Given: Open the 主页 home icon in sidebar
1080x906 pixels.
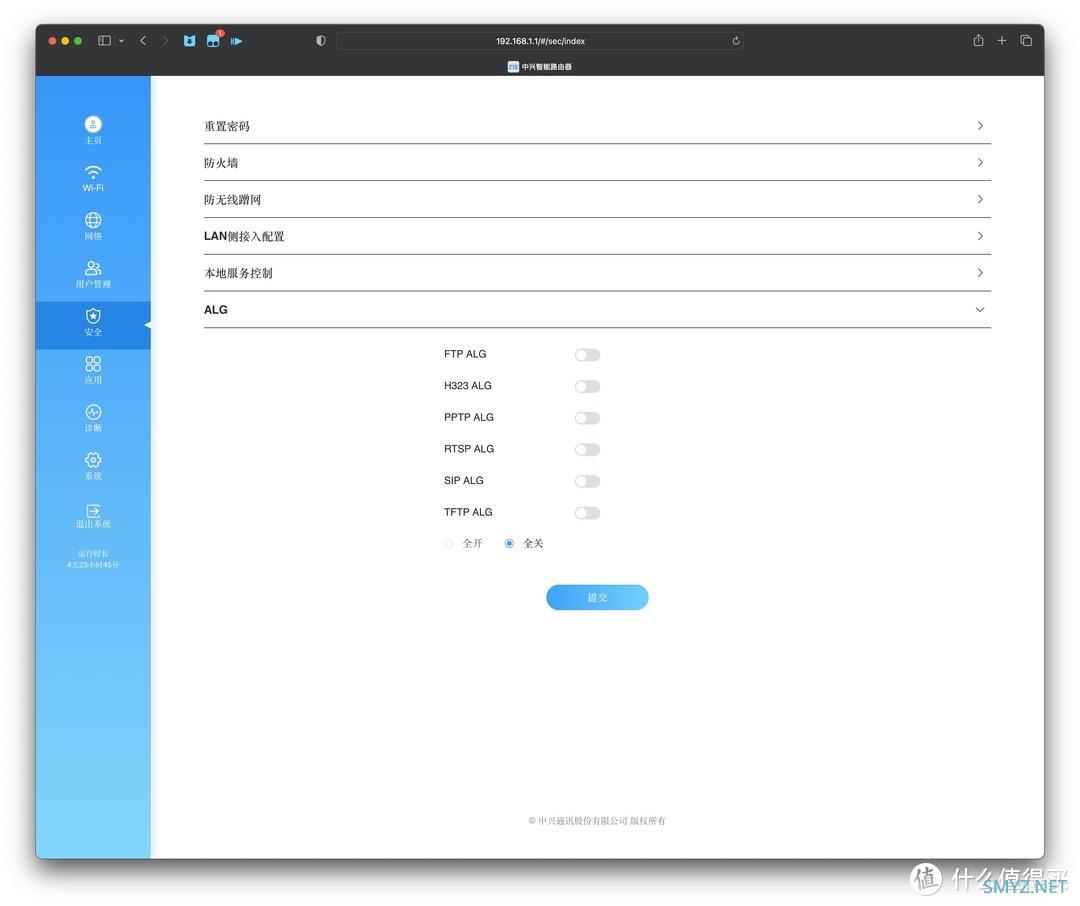Looking at the screenshot, I should pos(93,125).
